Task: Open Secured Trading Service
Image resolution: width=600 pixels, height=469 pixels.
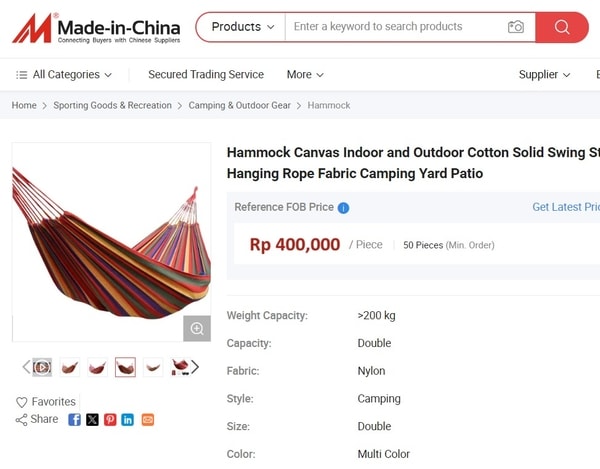Action: tap(206, 74)
